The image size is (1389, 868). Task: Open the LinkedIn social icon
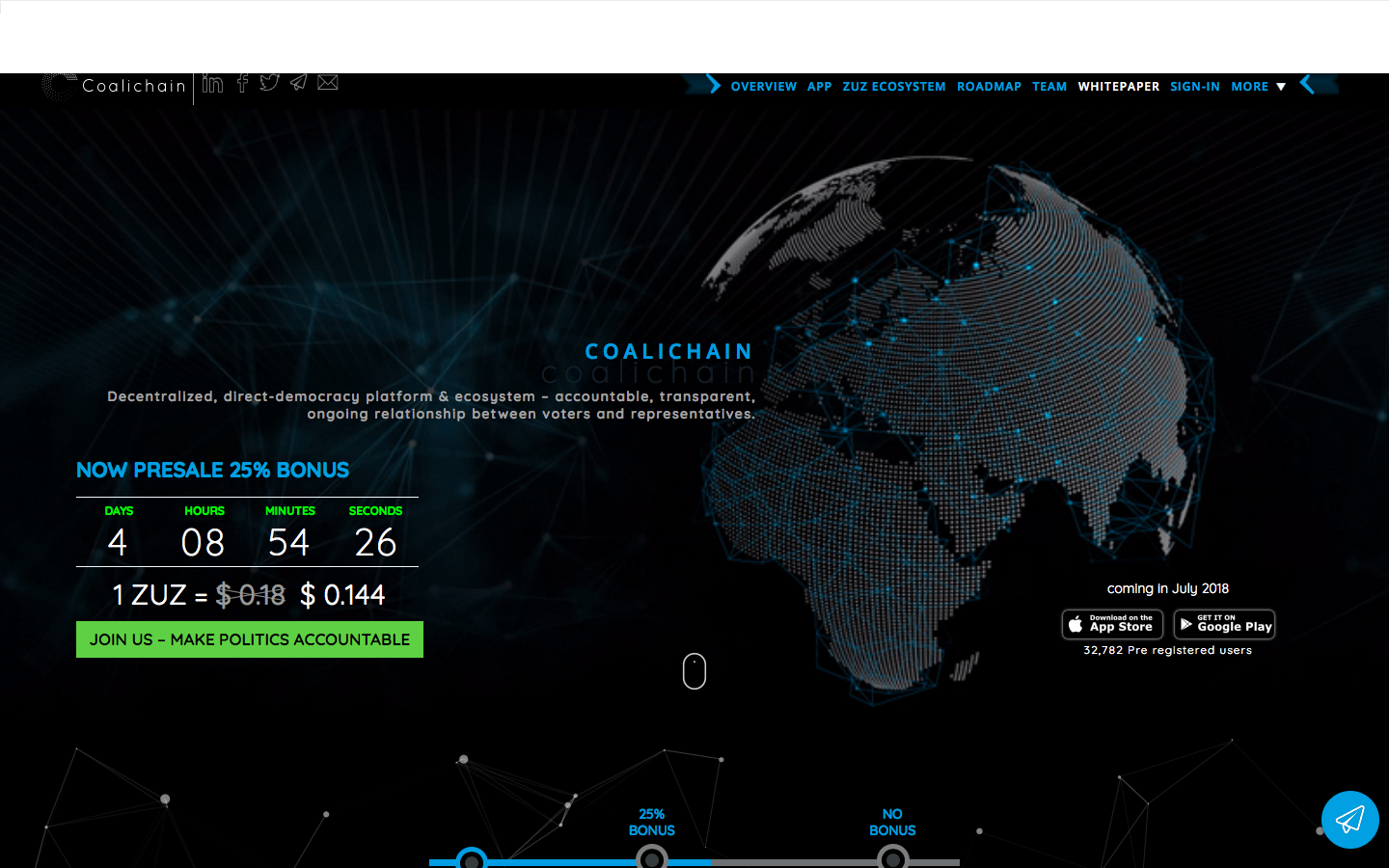click(213, 83)
